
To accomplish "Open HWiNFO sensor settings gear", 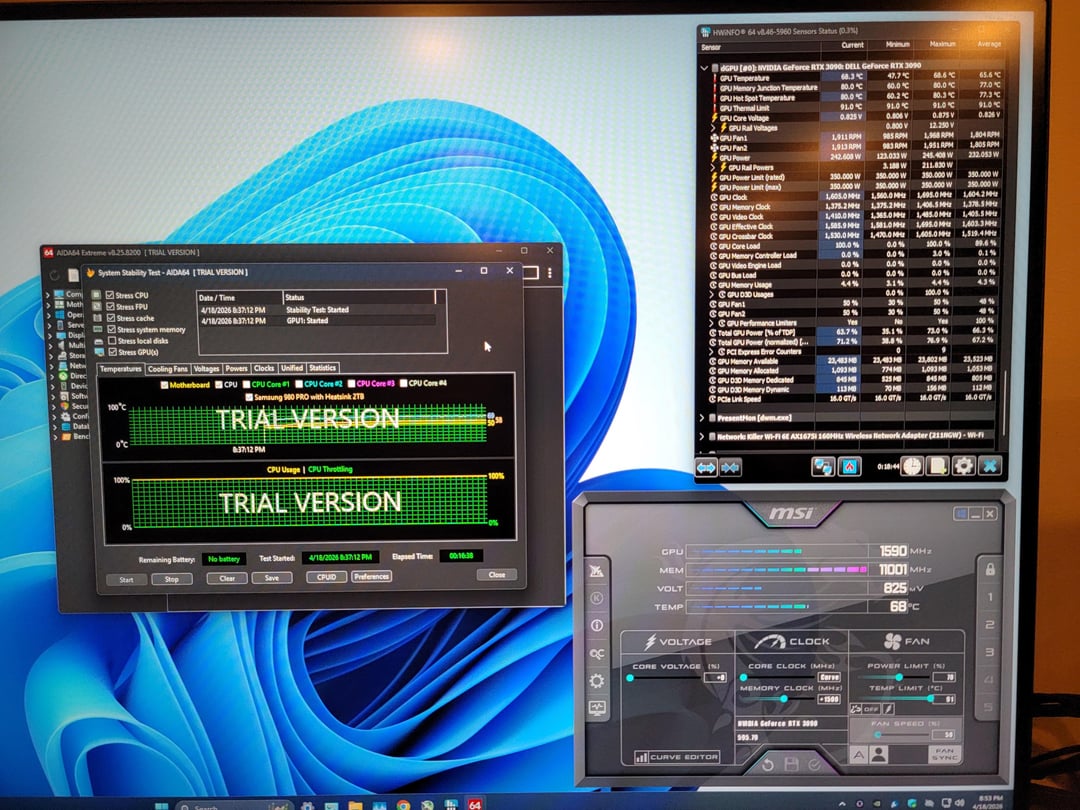I will pos(963,466).
